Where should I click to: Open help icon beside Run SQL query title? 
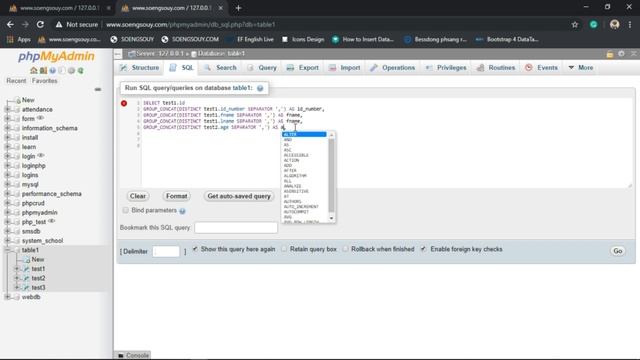point(260,88)
